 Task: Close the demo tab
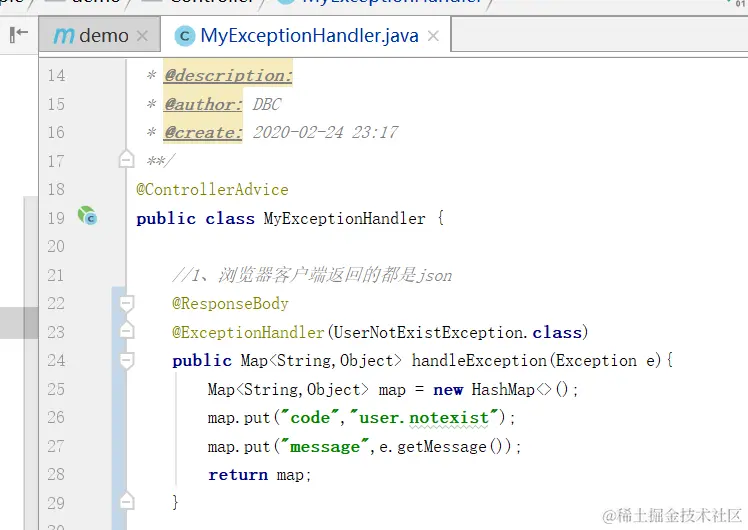(142, 36)
